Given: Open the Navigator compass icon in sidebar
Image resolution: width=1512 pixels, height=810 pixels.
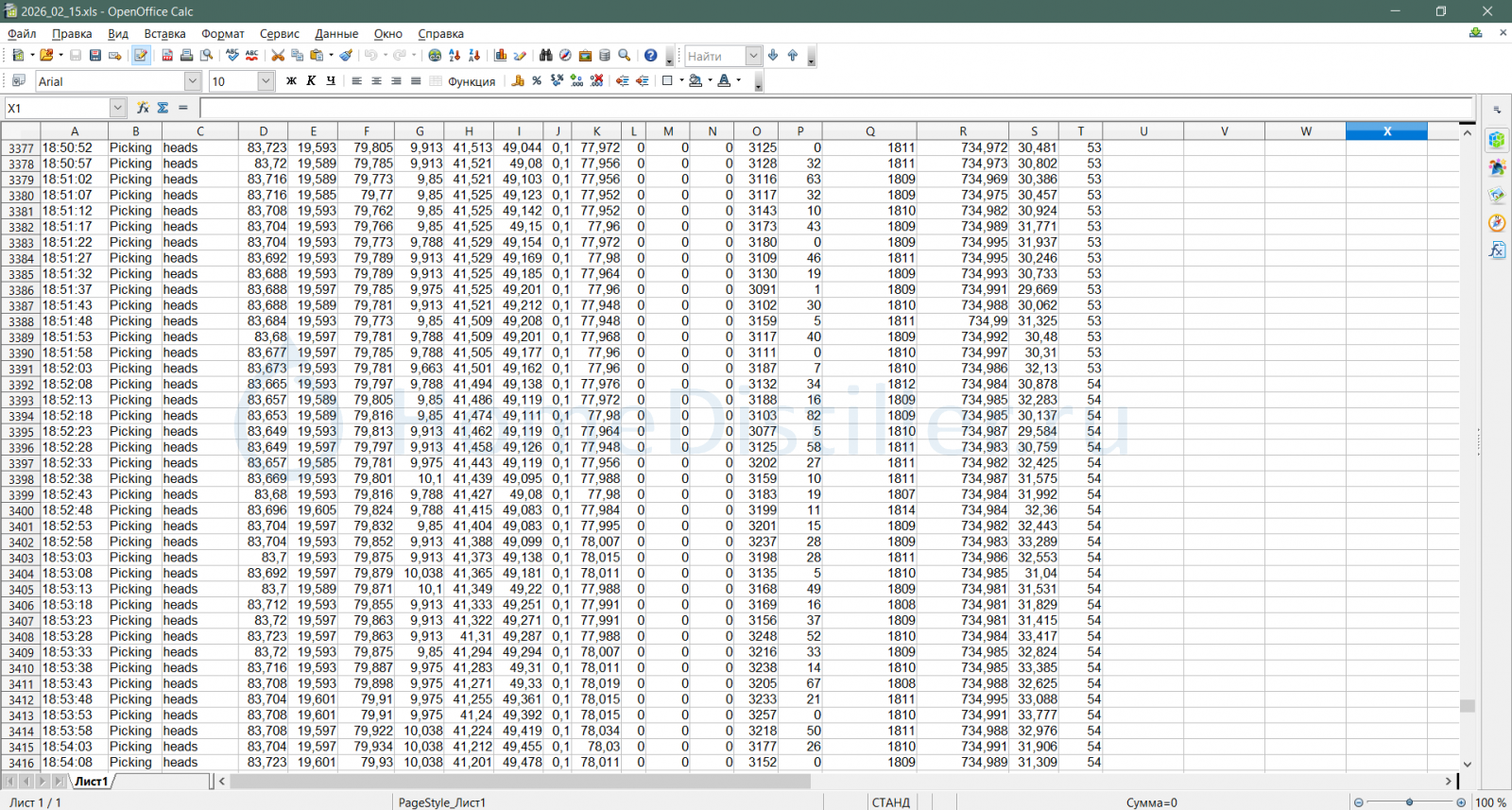Looking at the screenshot, I should [x=1497, y=223].
